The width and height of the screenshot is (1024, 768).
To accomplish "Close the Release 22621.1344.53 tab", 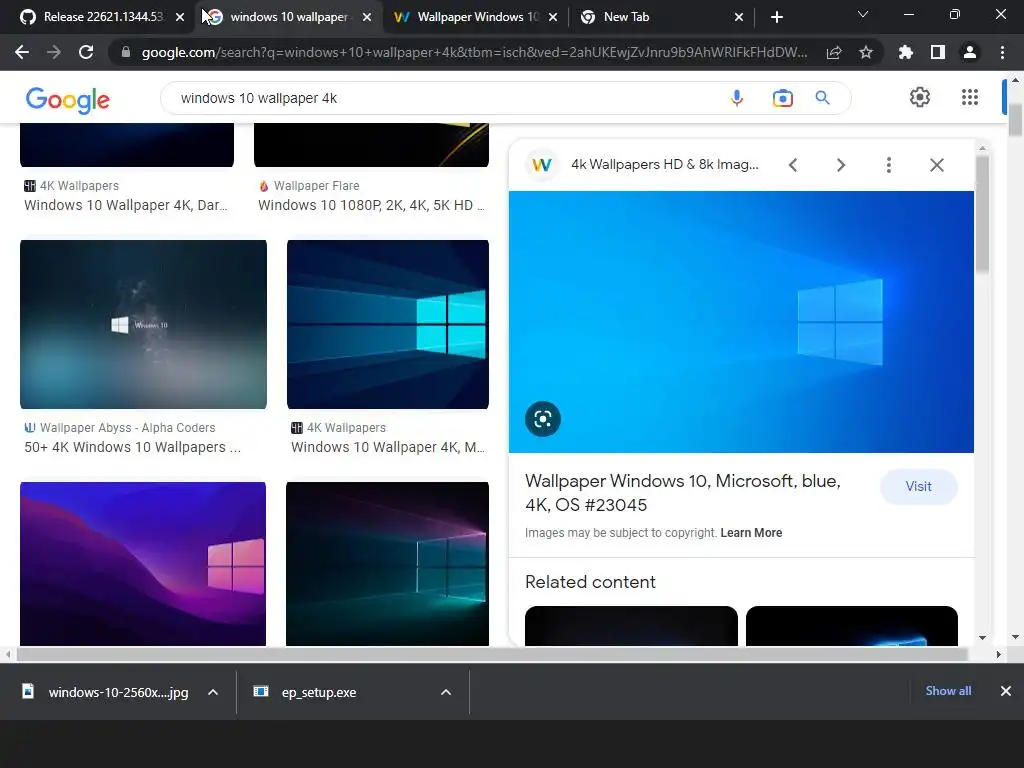I will click(180, 17).
